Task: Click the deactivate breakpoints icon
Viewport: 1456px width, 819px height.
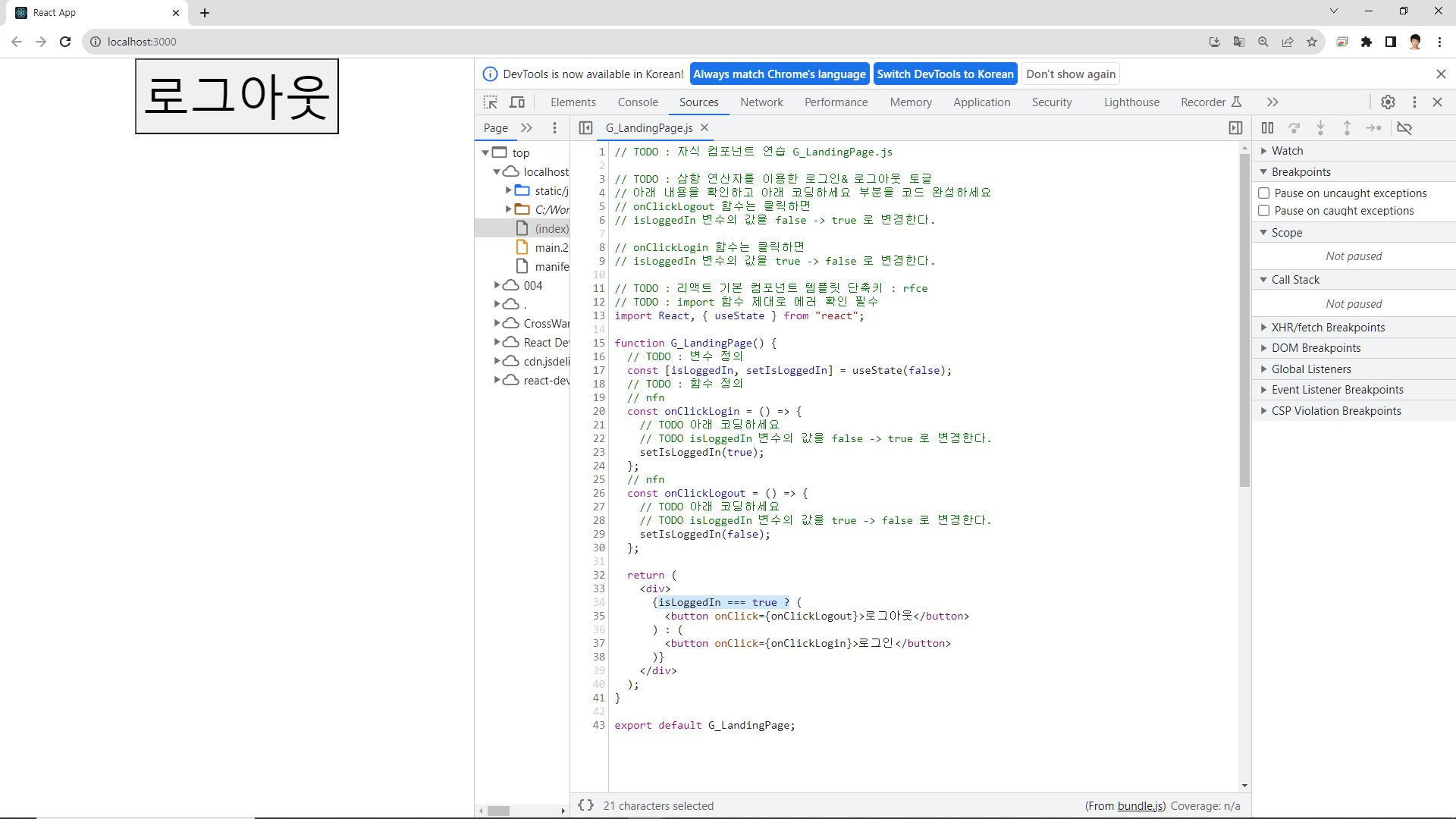Action: coord(1404,128)
